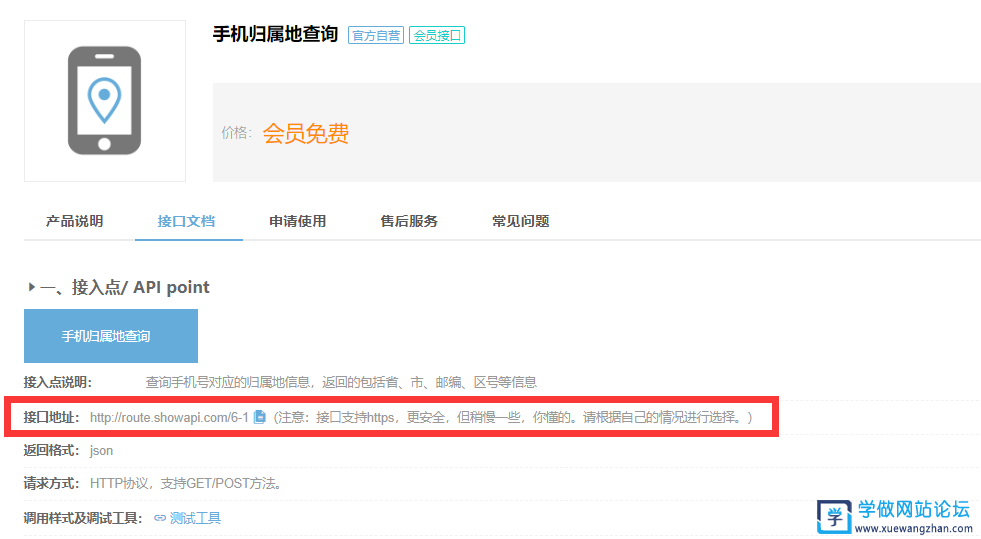The image size is (981, 539).
Task: Click the 会员接口 badge
Action: coord(437,35)
